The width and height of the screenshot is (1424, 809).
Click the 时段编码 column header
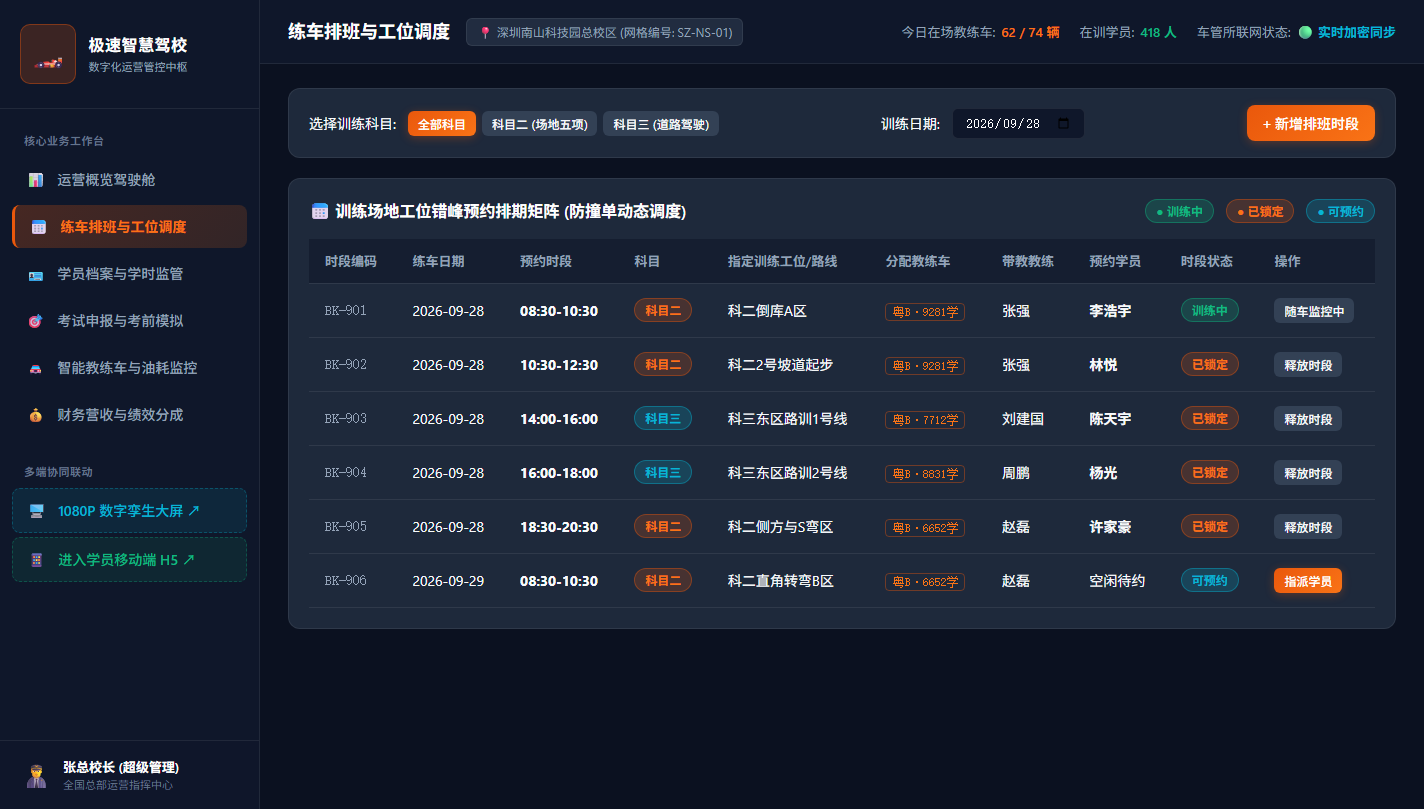[x=351, y=261]
